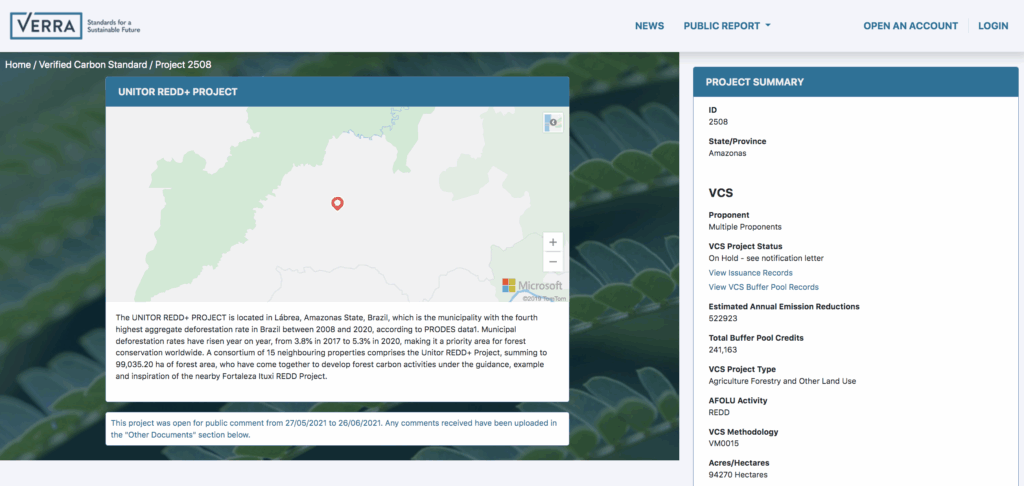Click the public comment notice text

[x=334, y=429]
